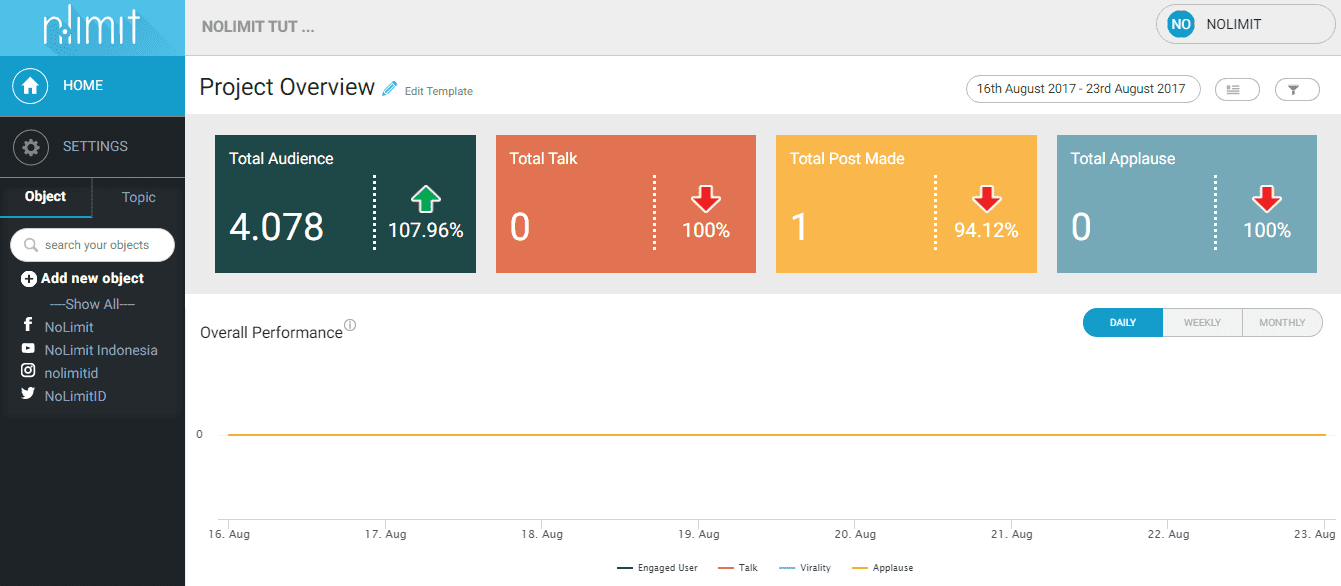Click the Twitter icon for NoLimitID

[29, 395]
